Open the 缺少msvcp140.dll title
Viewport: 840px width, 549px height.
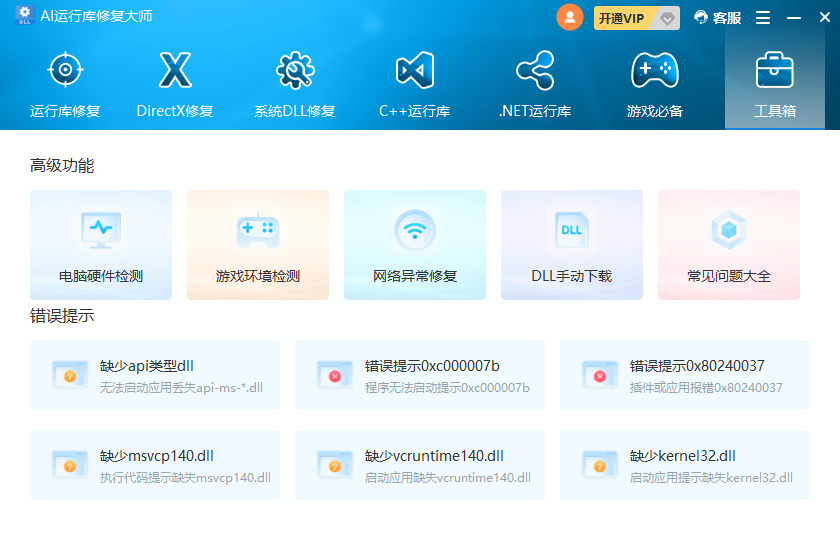point(156,456)
